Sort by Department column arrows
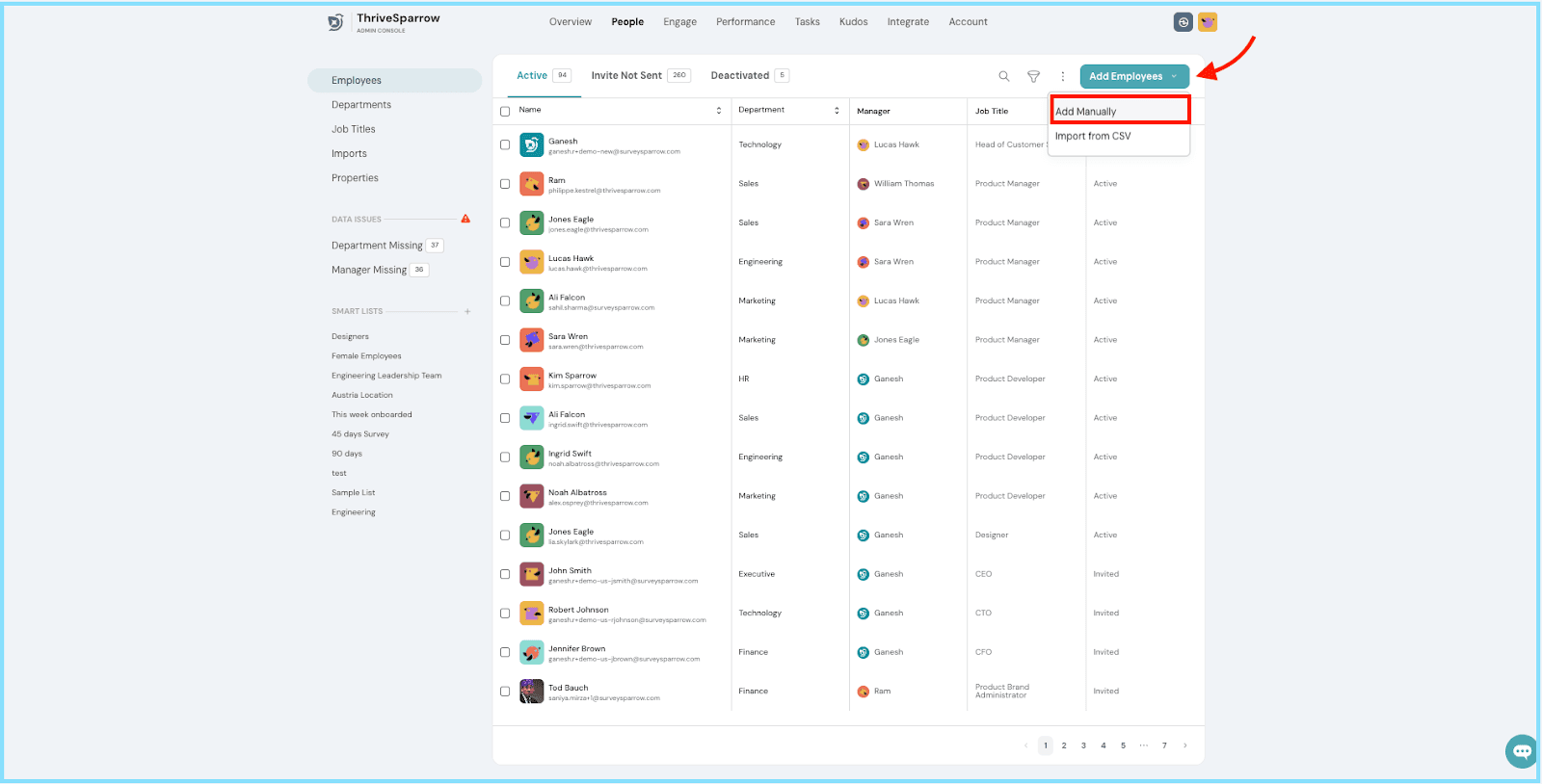The image size is (1542, 784). 837,111
